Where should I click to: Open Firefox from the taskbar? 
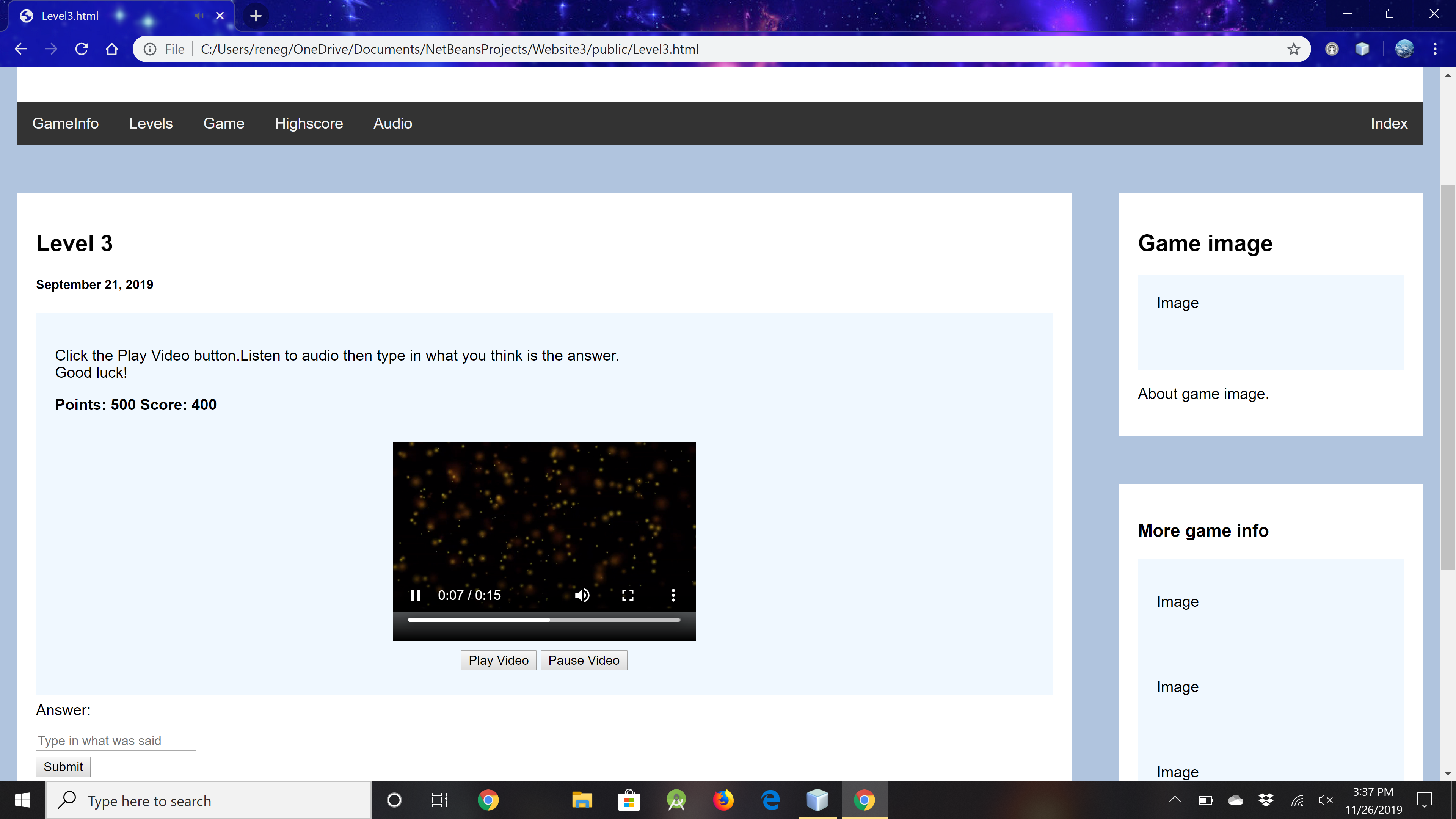click(x=723, y=800)
